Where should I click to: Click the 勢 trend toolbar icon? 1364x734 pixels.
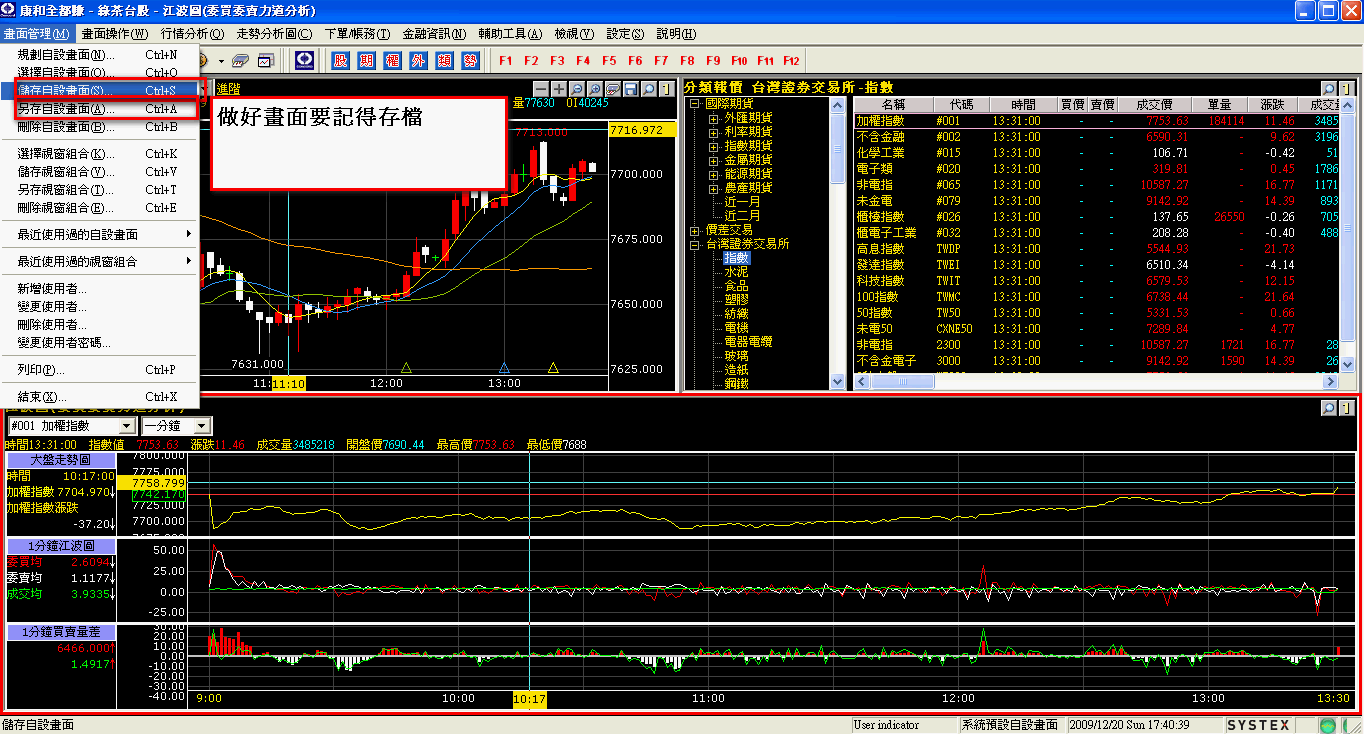coord(470,61)
